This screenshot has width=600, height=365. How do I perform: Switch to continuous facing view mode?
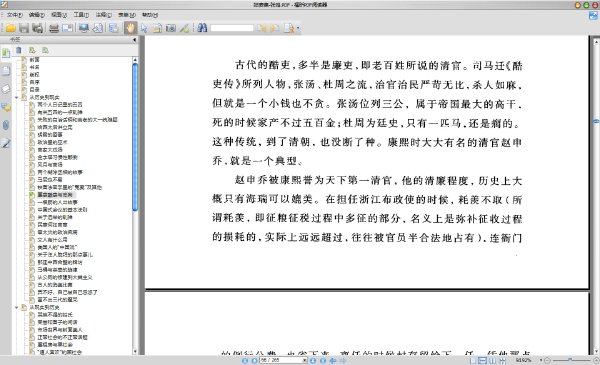[502, 360]
